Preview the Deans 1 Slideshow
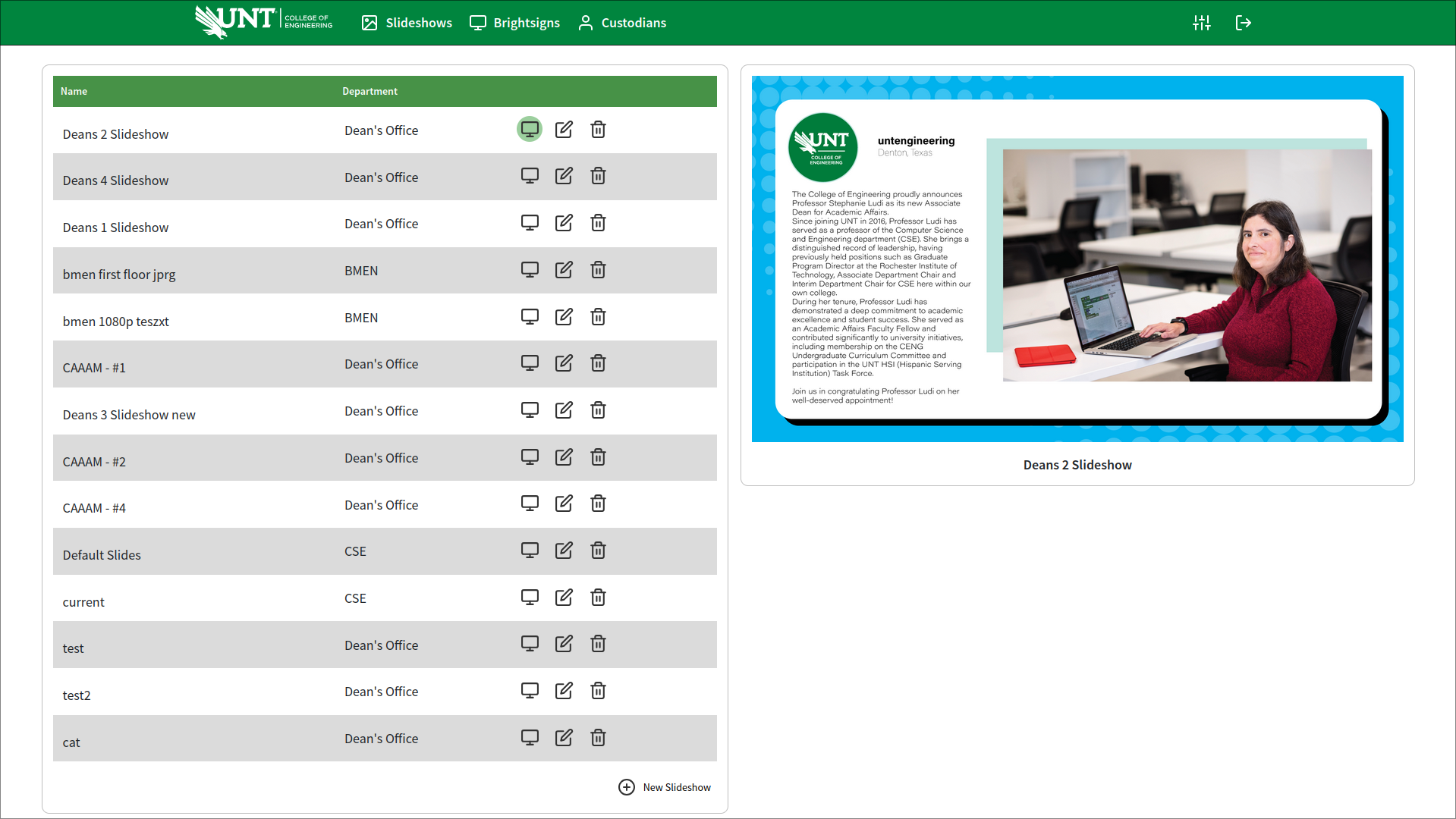This screenshot has height=819, width=1456. click(x=530, y=223)
